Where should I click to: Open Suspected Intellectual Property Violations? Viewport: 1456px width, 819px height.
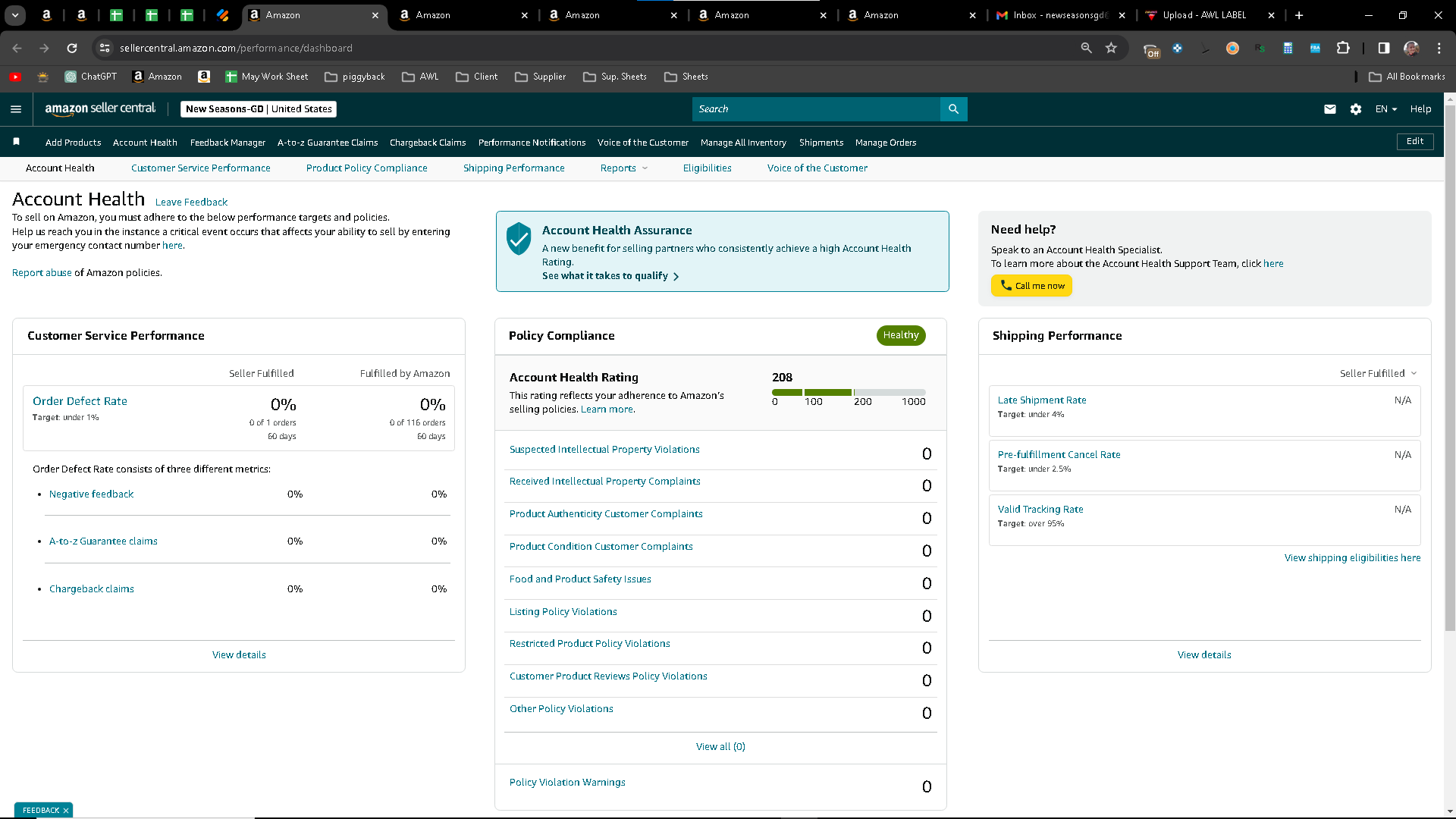pos(604,450)
